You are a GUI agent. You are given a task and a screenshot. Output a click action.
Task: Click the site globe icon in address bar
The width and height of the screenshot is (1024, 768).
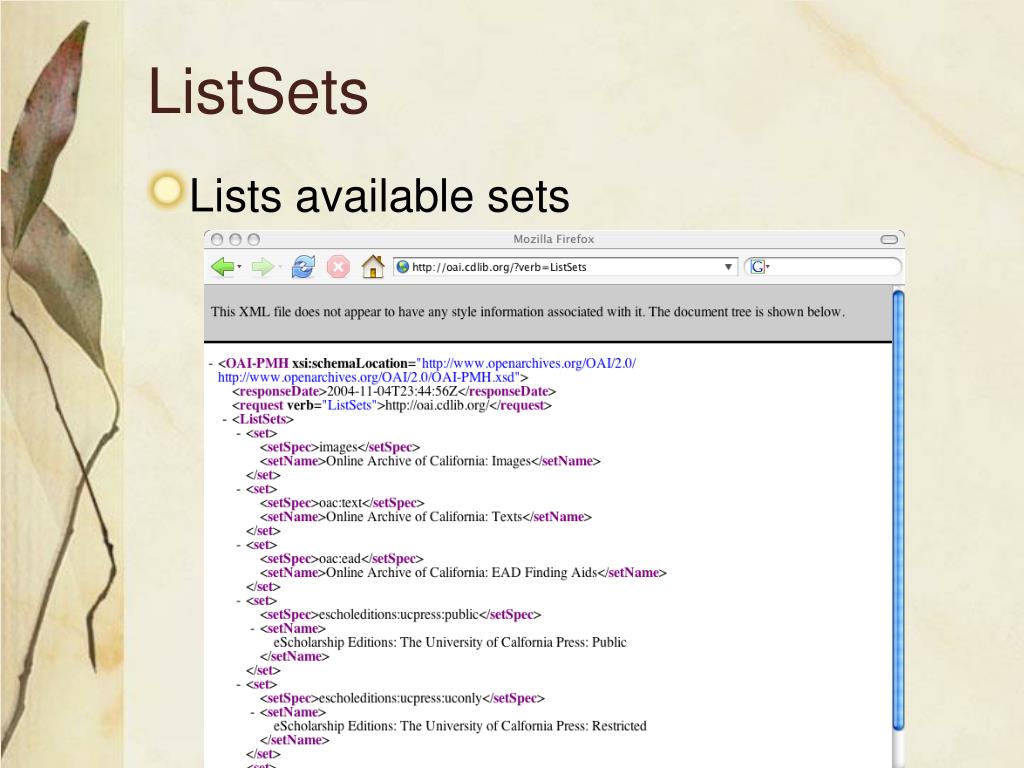coord(403,267)
